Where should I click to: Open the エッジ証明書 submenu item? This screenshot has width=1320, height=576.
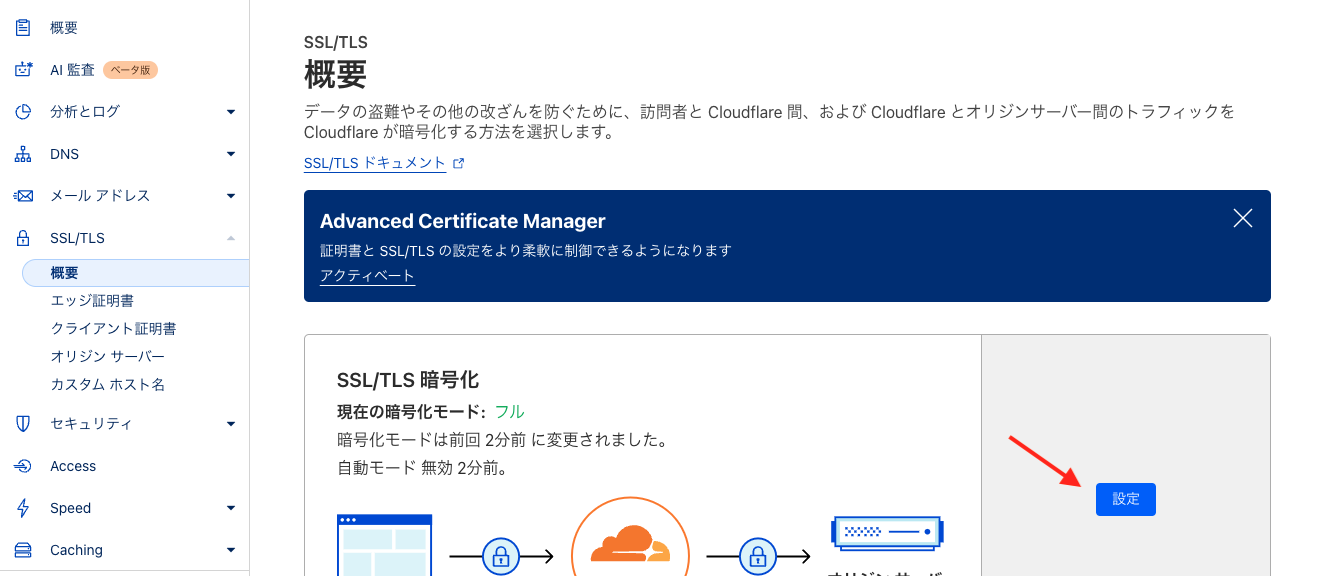92,300
